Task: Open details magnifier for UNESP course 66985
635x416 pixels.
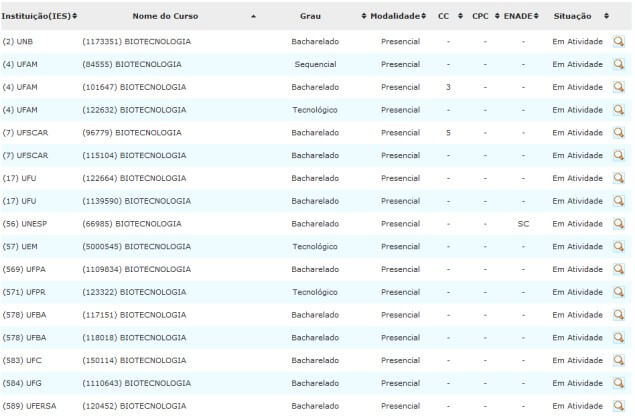Action: coord(618,224)
